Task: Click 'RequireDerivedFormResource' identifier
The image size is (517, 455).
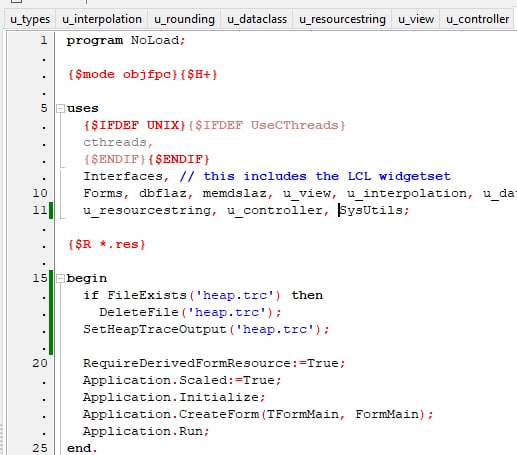Action: point(187,363)
